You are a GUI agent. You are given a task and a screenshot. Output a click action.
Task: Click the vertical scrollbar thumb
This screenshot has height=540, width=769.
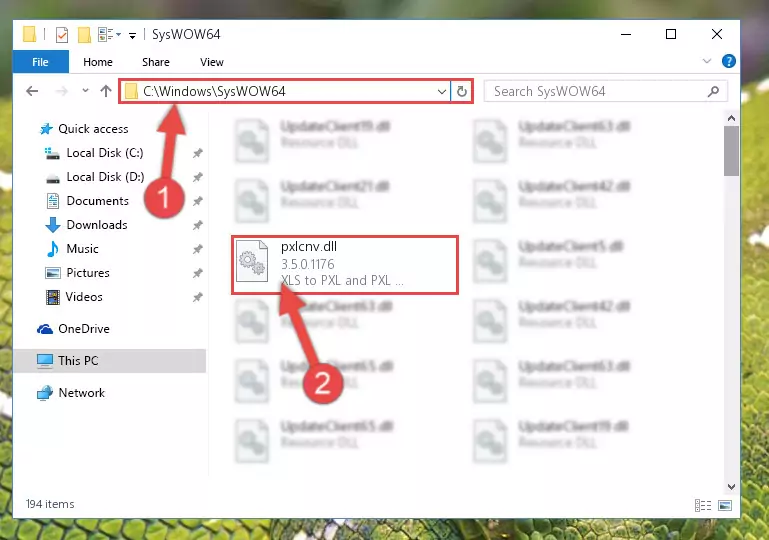(731, 151)
